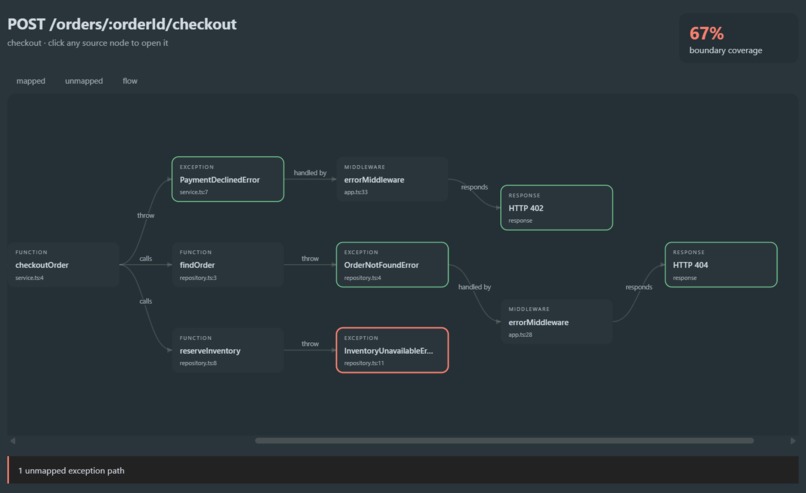This screenshot has height=493, width=806.
Task: Toggle the mapped legend filter
Action: pyautogui.click(x=31, y=81)
